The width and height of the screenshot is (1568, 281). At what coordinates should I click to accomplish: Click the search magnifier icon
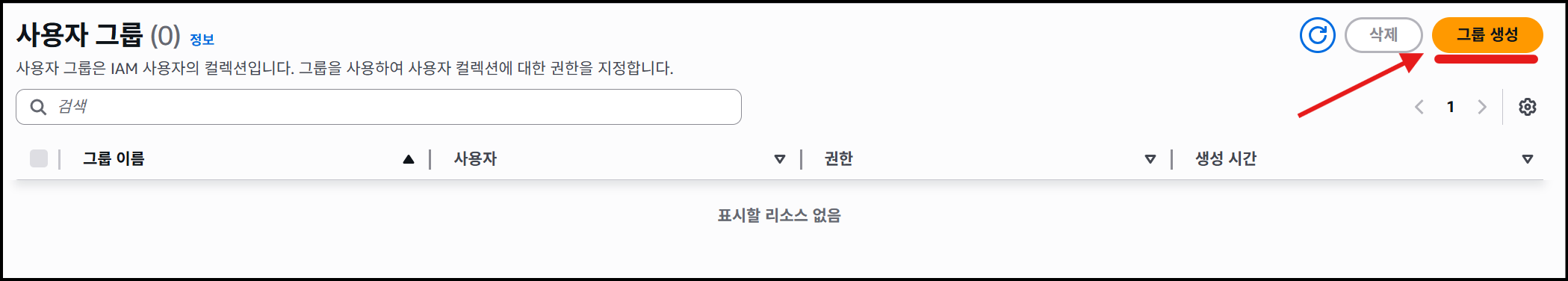(38, 107)
